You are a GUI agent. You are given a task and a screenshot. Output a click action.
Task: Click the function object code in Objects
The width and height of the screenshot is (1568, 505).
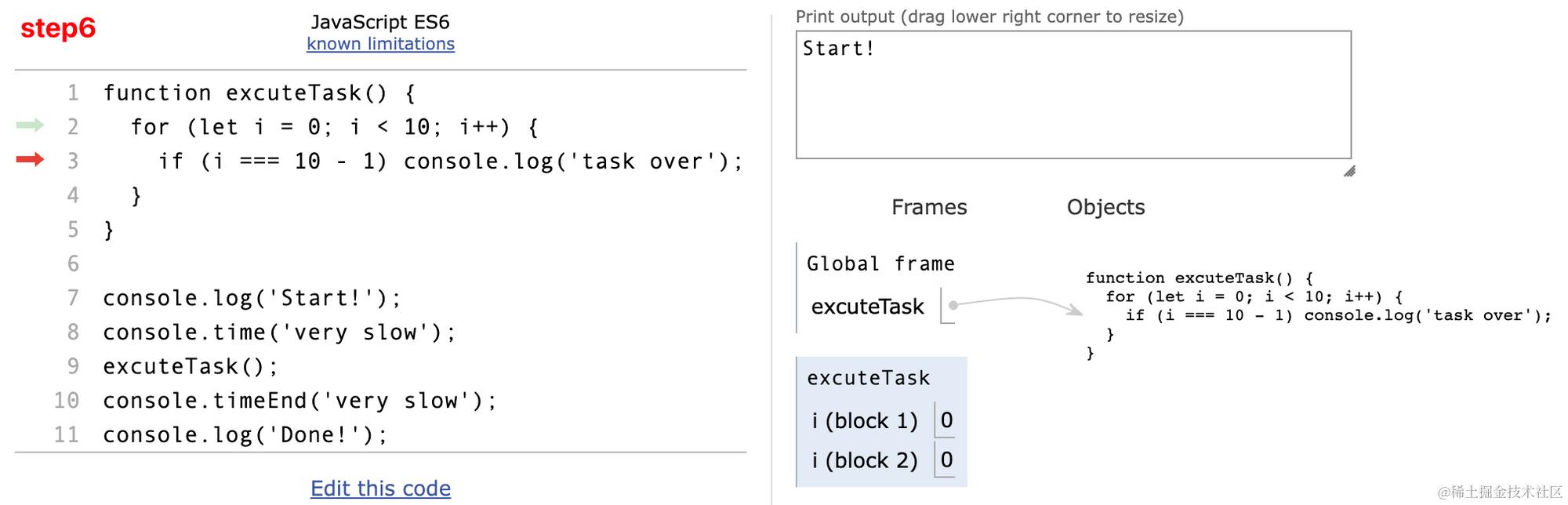pos(1317,315)
